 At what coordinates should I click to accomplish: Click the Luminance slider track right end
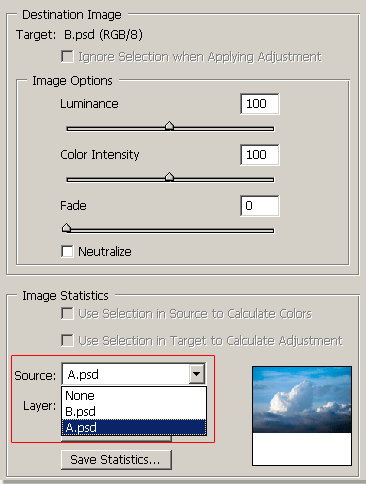[270, 129]
